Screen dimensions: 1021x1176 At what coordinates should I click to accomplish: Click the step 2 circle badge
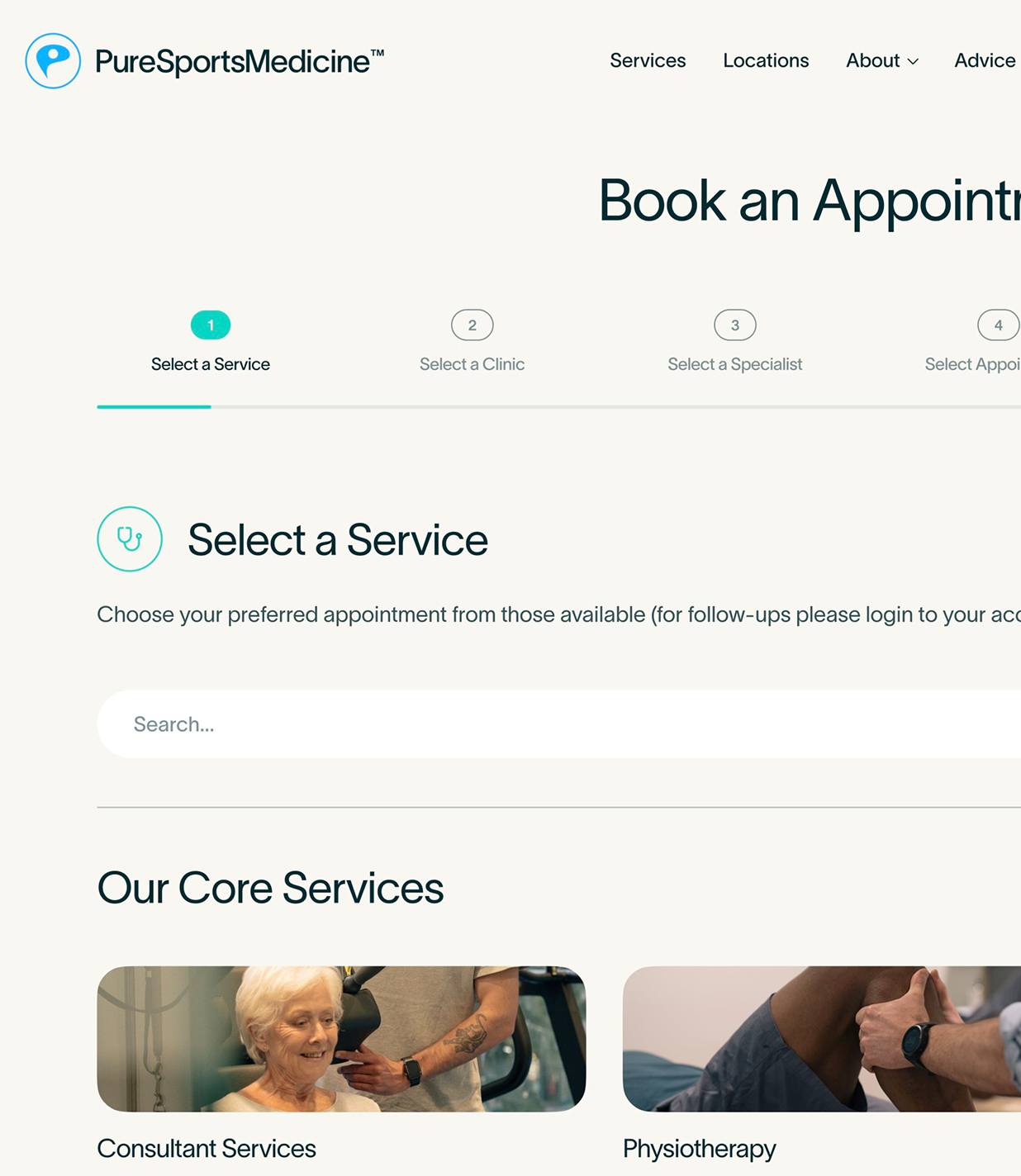click(x=473, y=325)
